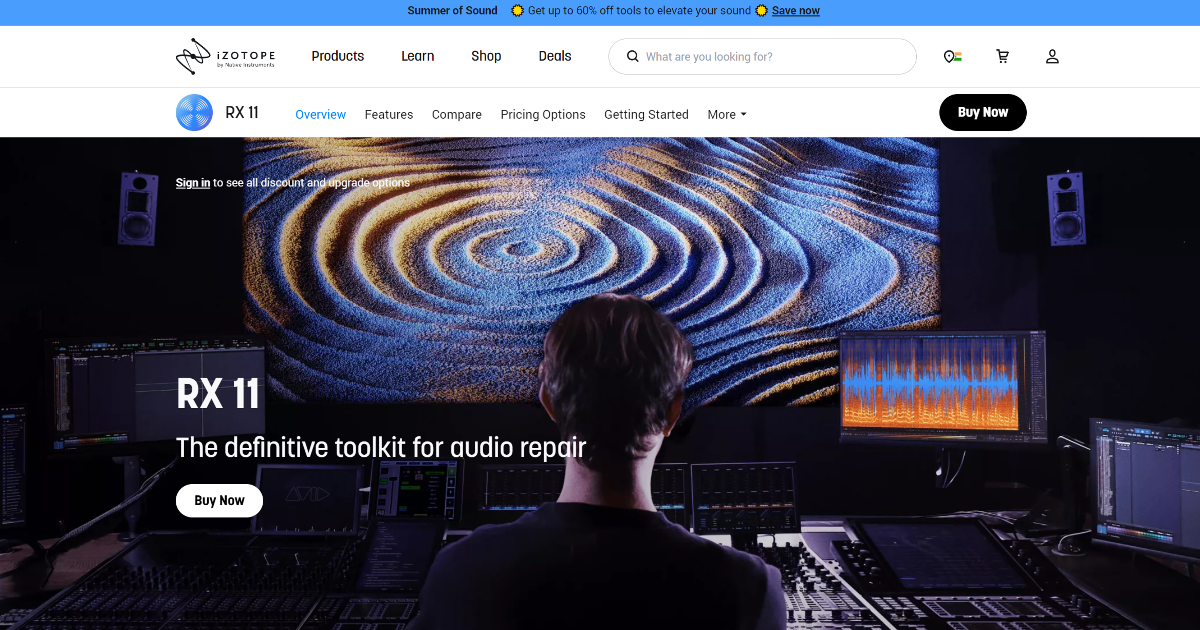Click the RX 11 product badge icon

[x=194, y=112]
